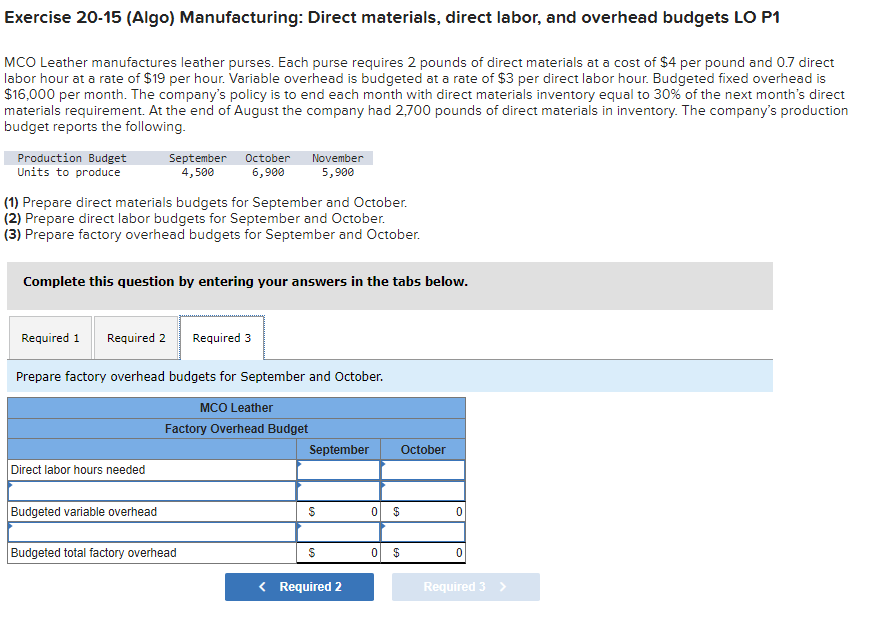Click October Budgeted variable overhead total cell
875x630 pixels.
tap(423, 512)
